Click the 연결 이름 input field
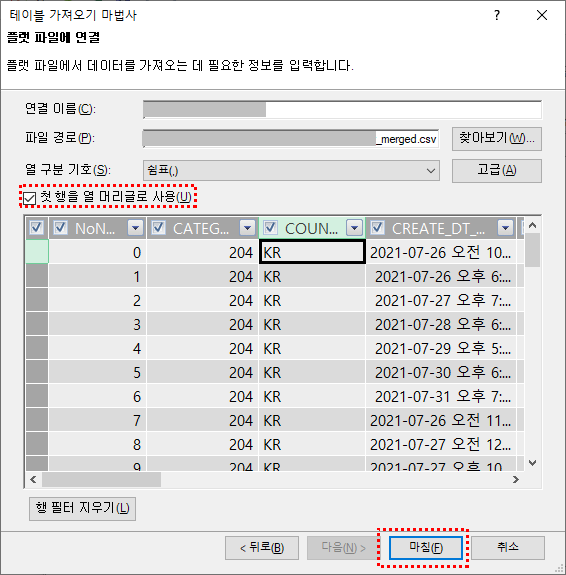 pyautogui.click(x=342, y=110)
